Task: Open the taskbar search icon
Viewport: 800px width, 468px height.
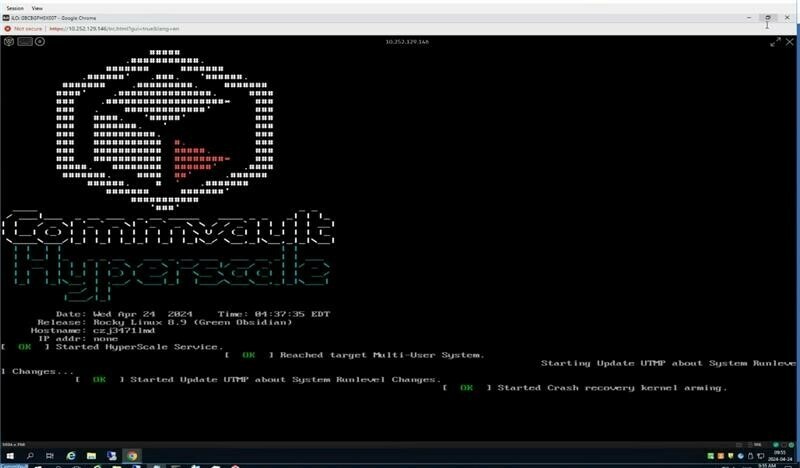Action: pos(30,456)
